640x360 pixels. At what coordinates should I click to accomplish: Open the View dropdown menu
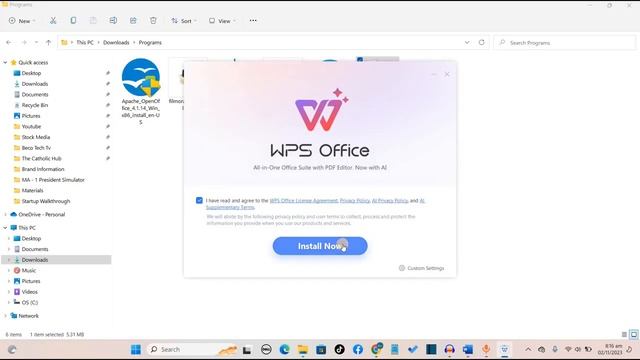(x=222, y=21)
